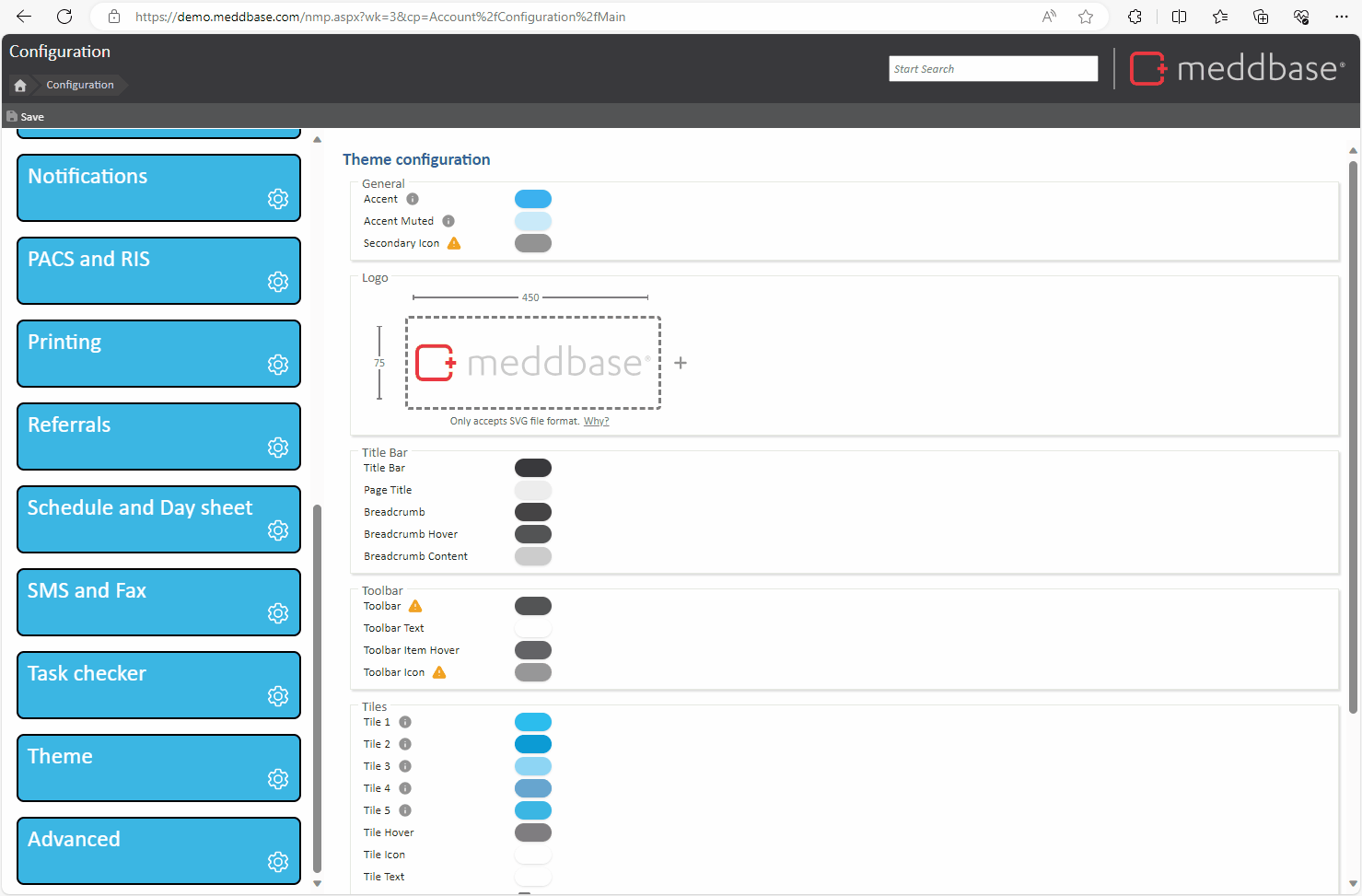Click the warning icon next to Secondary Icon
The width and height of the screenshot is (1362, 896).
pyautogui.click(x=454, y=244)
